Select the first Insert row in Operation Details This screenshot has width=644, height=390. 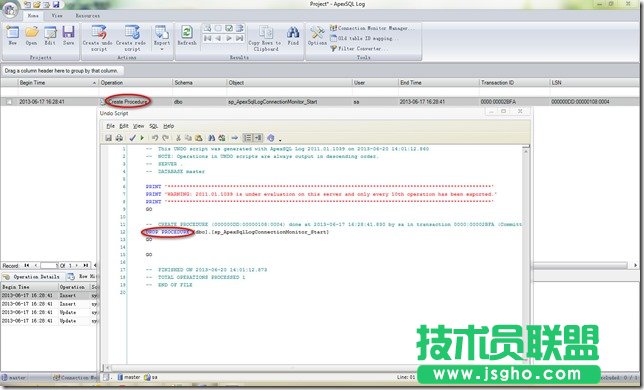click(49, 295)
